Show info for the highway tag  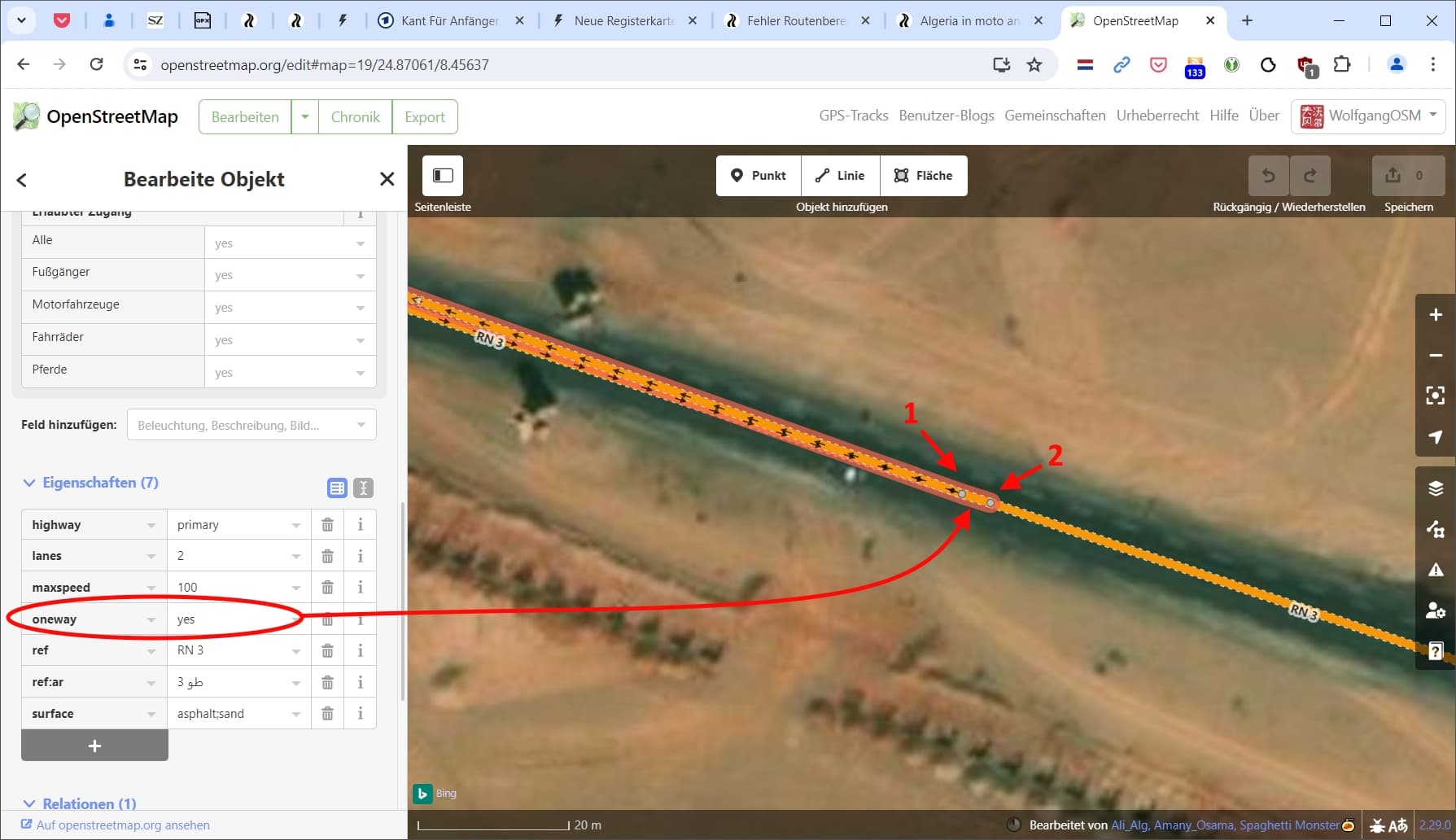(x=360, y=525)
